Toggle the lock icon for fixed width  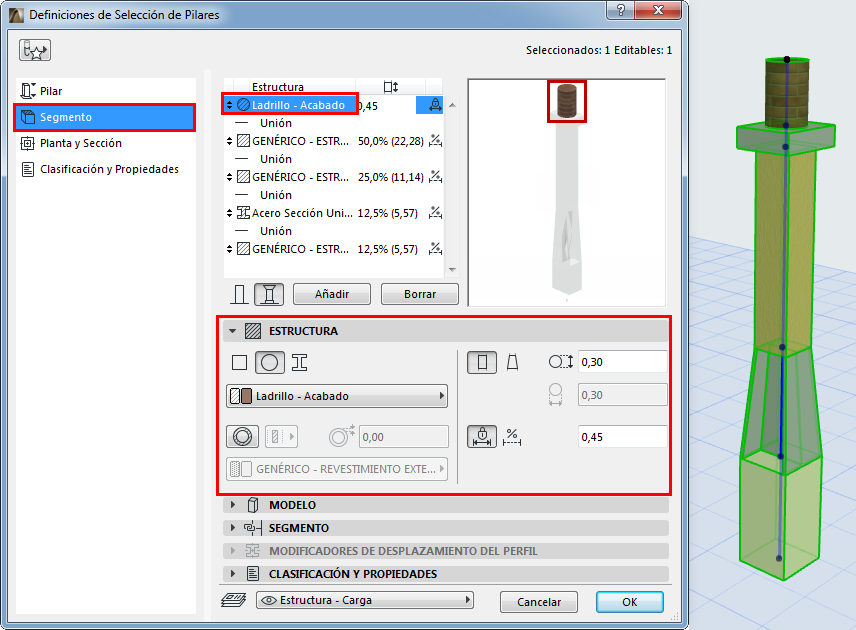point(483,436)
